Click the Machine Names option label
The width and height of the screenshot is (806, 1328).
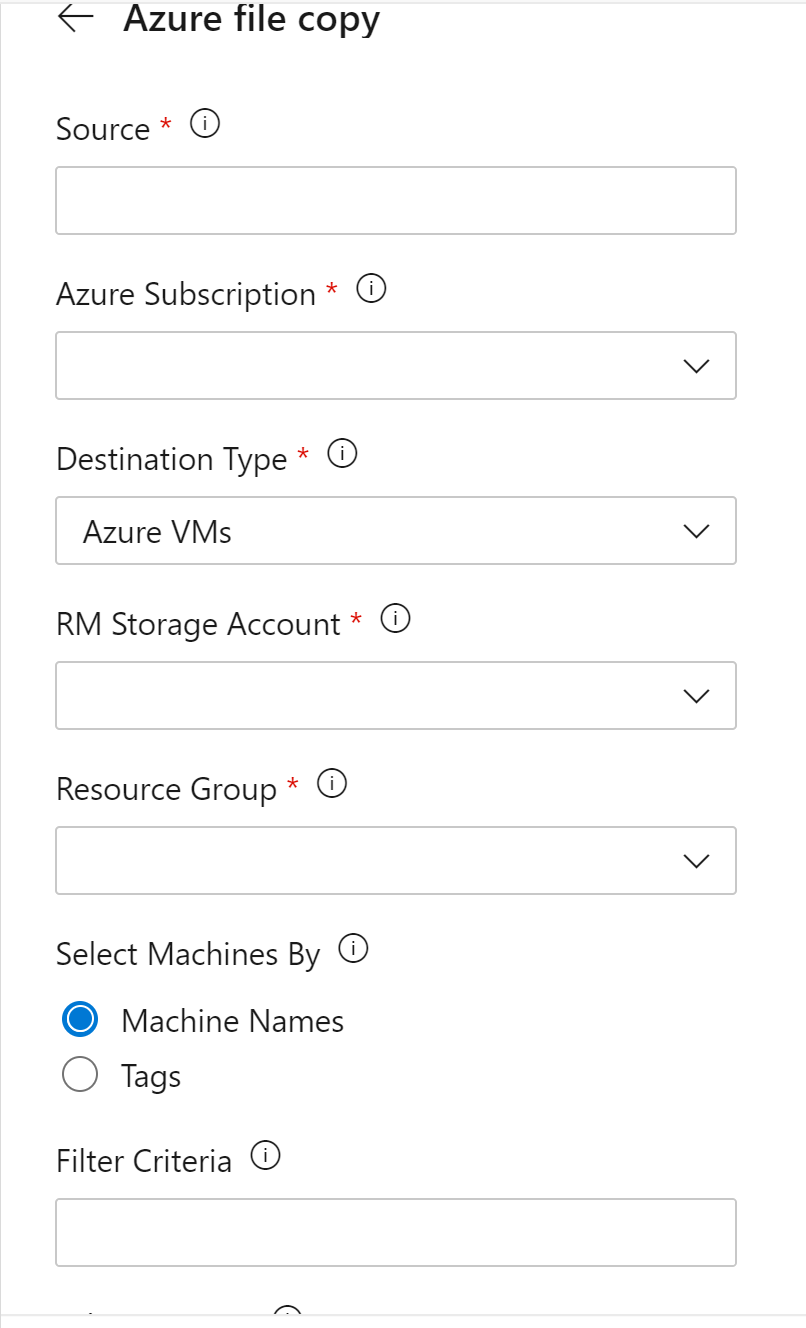[x=232, y=1021]
